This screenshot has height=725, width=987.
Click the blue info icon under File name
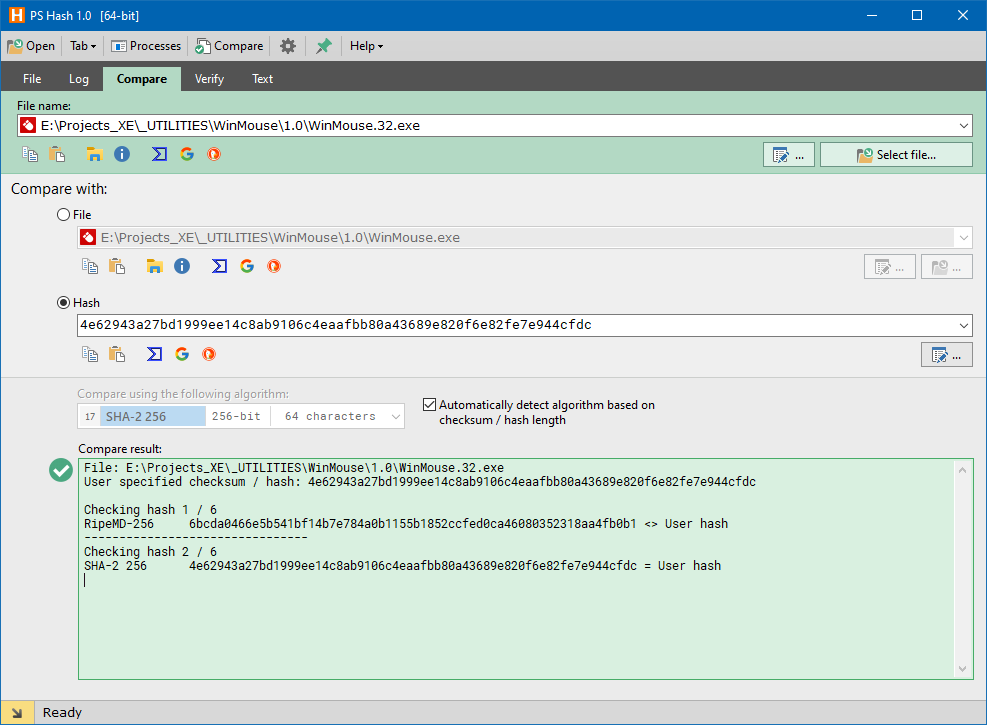tap(122, 154)
